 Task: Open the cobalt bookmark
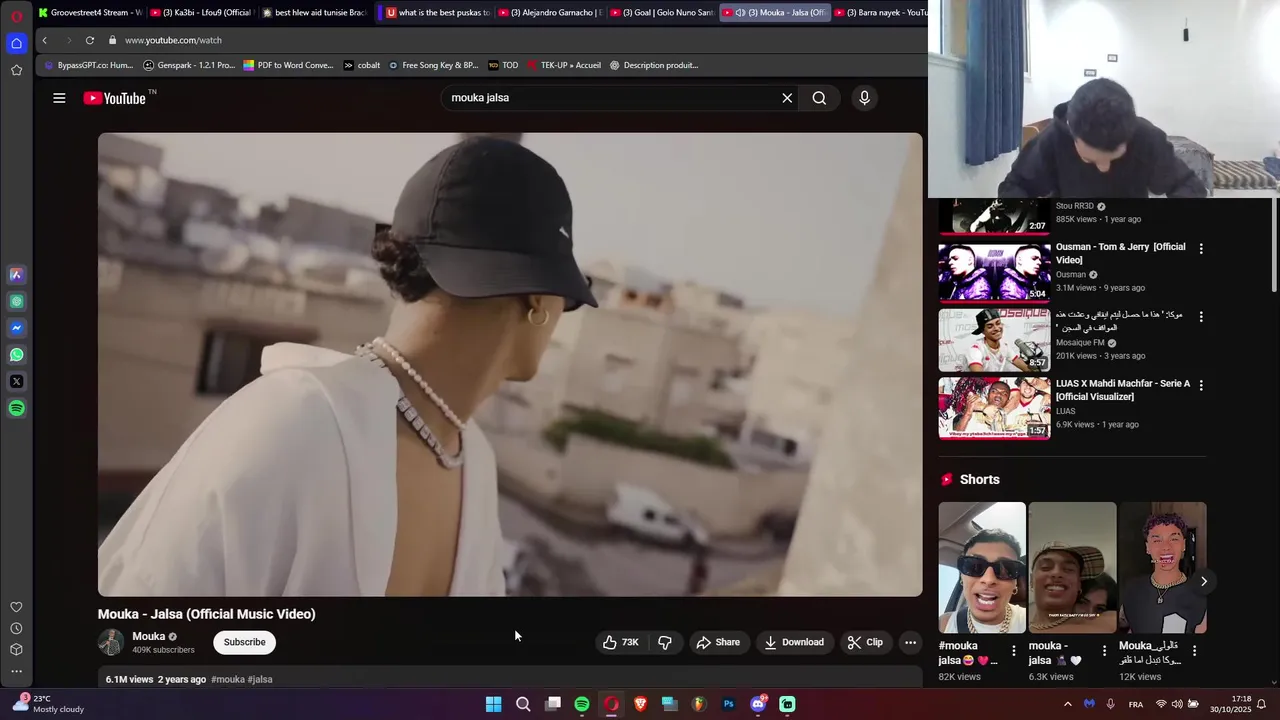tap(361, 65)
